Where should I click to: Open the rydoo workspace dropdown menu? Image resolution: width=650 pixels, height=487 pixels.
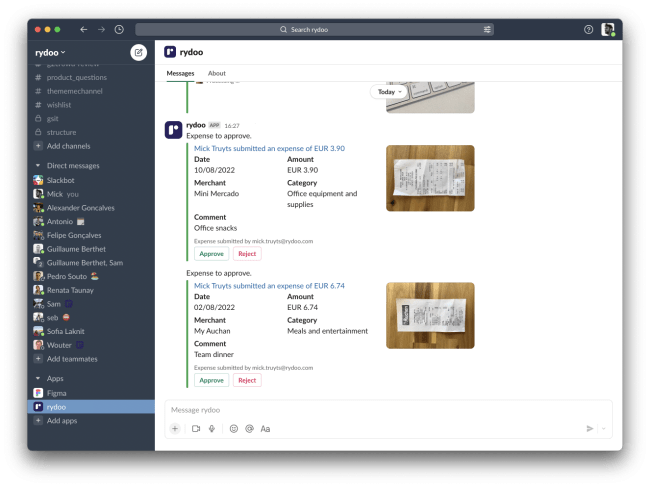pos(50,52)
